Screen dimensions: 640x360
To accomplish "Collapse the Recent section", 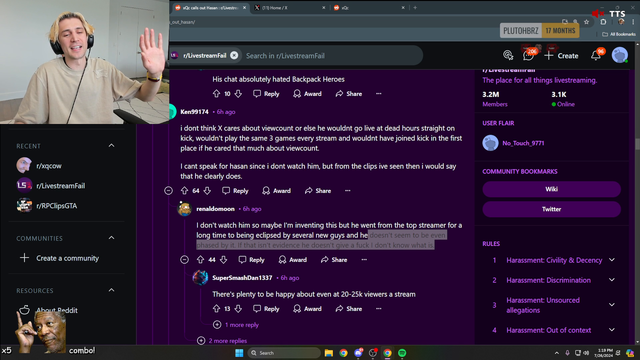I will pyautogui.click(x=111, y=146).
